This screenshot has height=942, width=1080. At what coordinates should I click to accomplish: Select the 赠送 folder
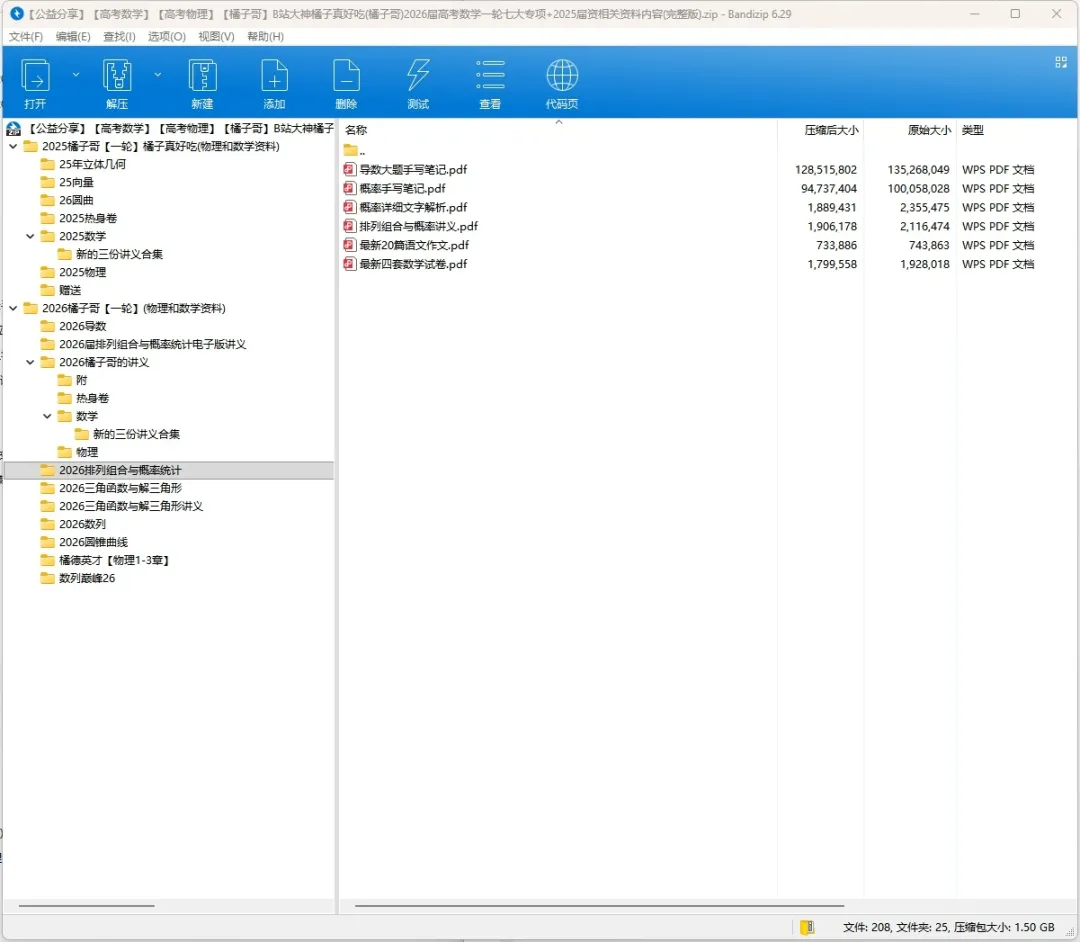coord(61,290)
